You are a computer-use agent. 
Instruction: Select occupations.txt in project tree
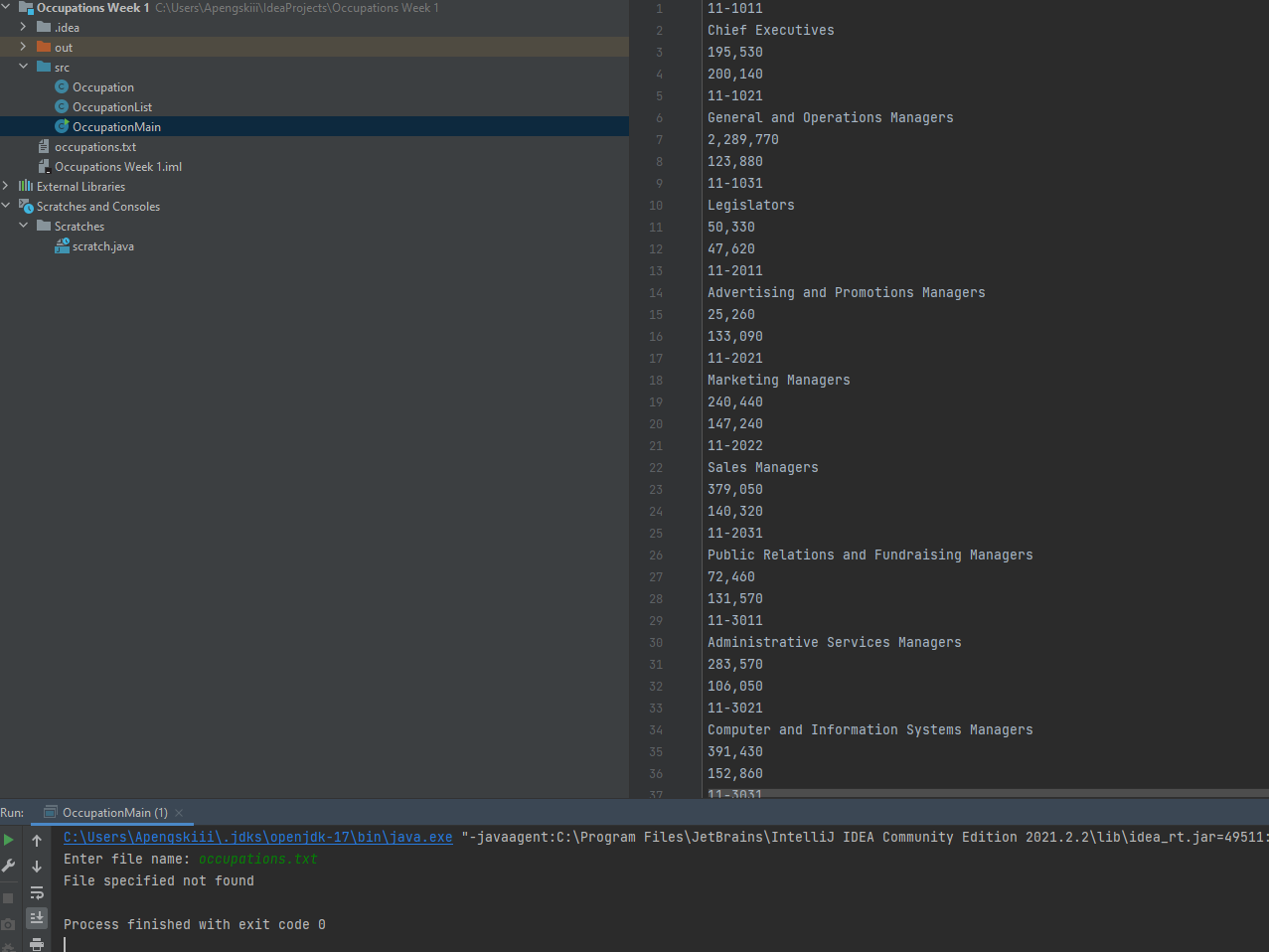94,147
